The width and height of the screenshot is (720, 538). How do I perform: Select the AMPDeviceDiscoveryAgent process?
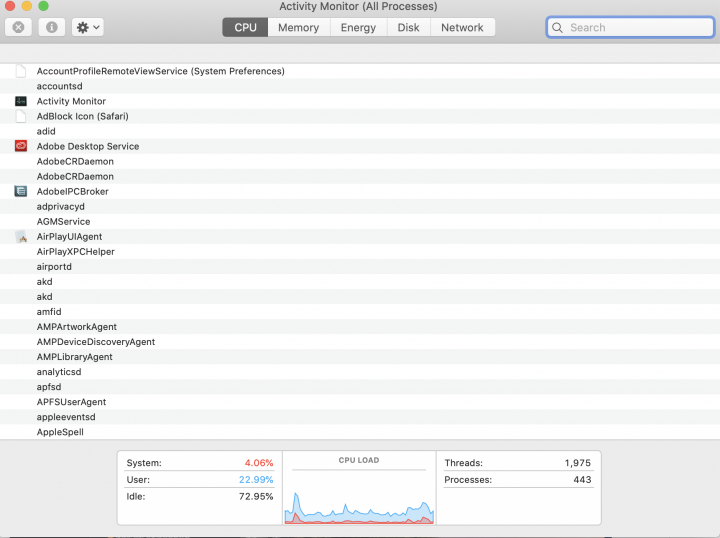click(x=96, y=342)
